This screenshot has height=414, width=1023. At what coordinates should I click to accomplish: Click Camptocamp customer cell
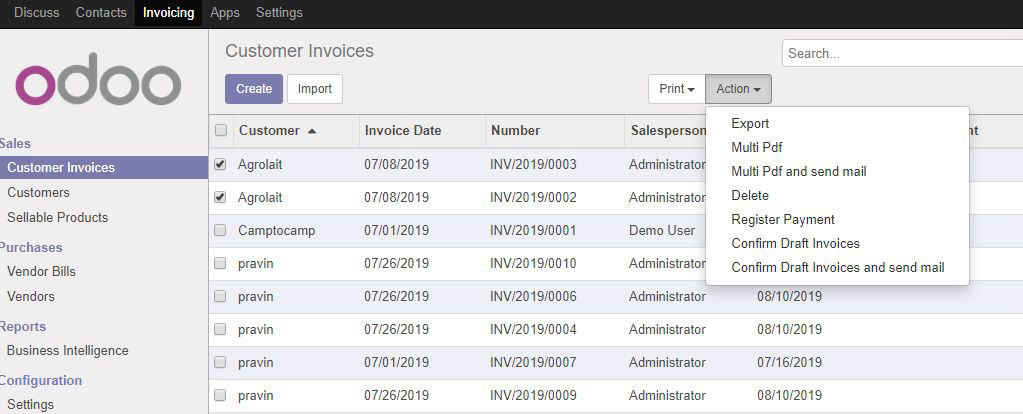[x=277, y=230]
